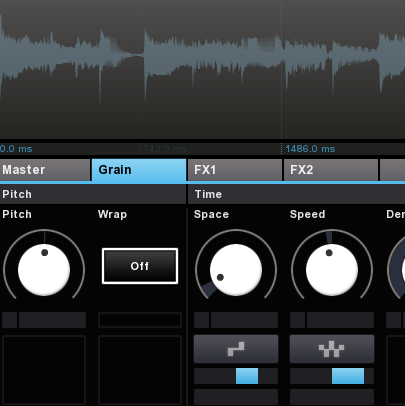Open the FX1 tab
The height and width of the screenshot is (406, 405).
(235, 170)
